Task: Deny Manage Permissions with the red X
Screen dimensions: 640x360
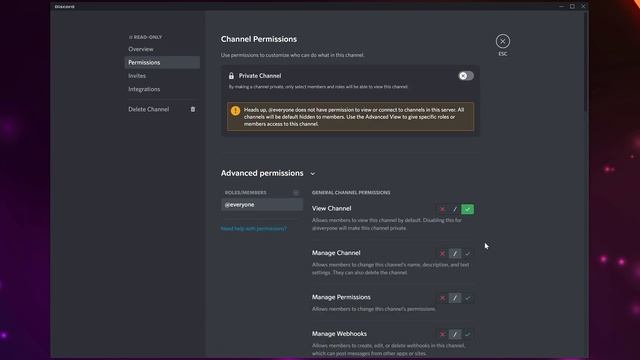Action: tap(442, 298)
